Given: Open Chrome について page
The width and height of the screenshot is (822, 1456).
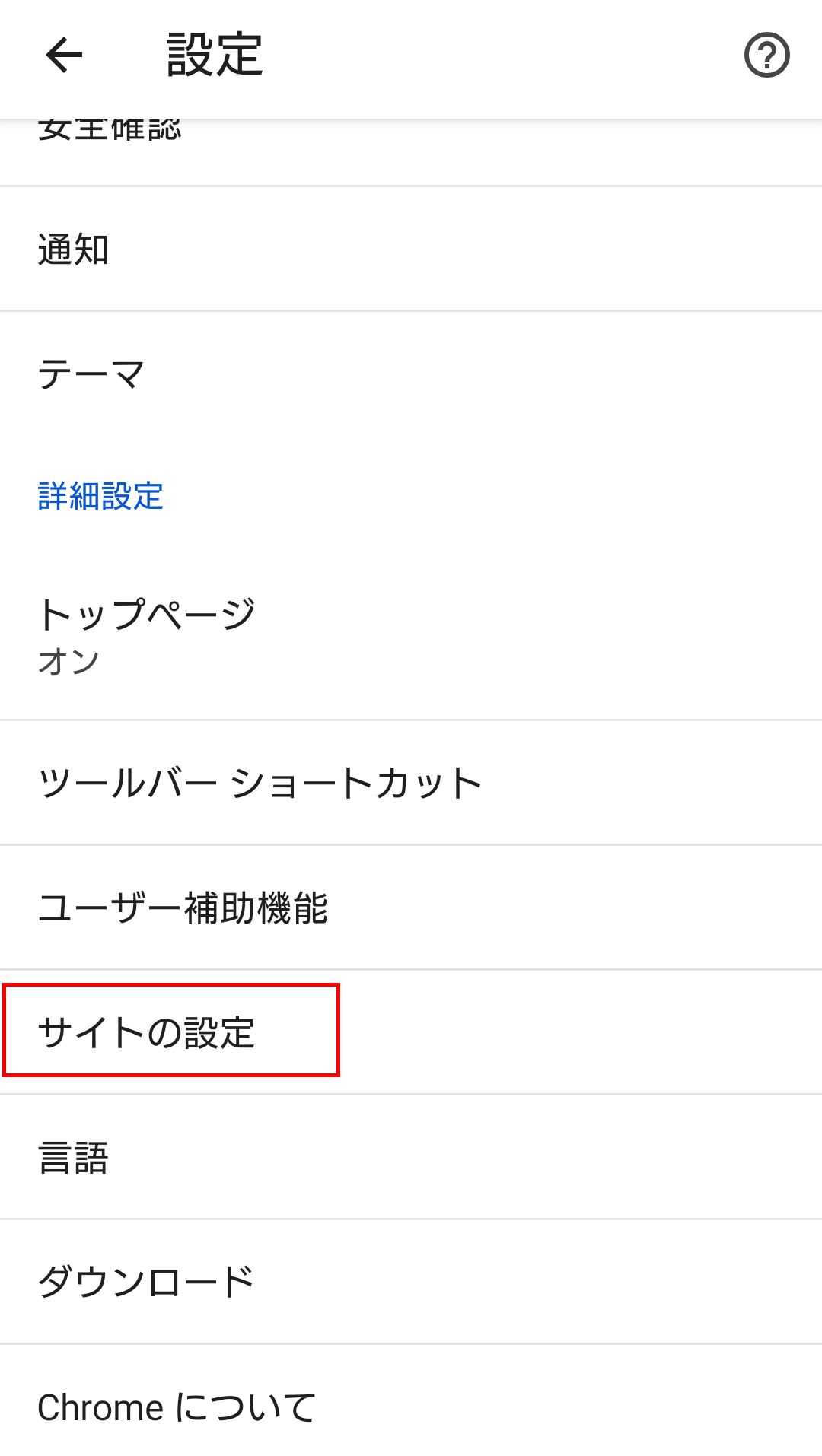Looking at the screenshot, I should (x=177, y=1407).
